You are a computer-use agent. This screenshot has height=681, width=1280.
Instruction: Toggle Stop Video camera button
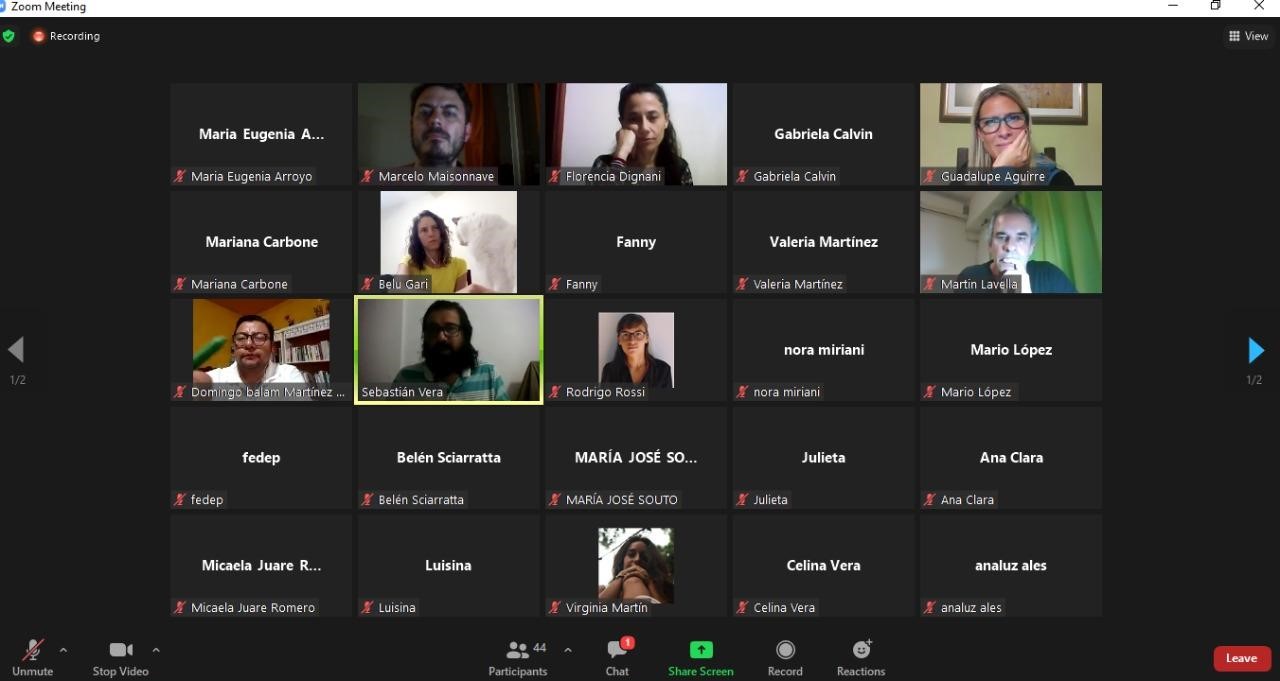pos(121,650)
